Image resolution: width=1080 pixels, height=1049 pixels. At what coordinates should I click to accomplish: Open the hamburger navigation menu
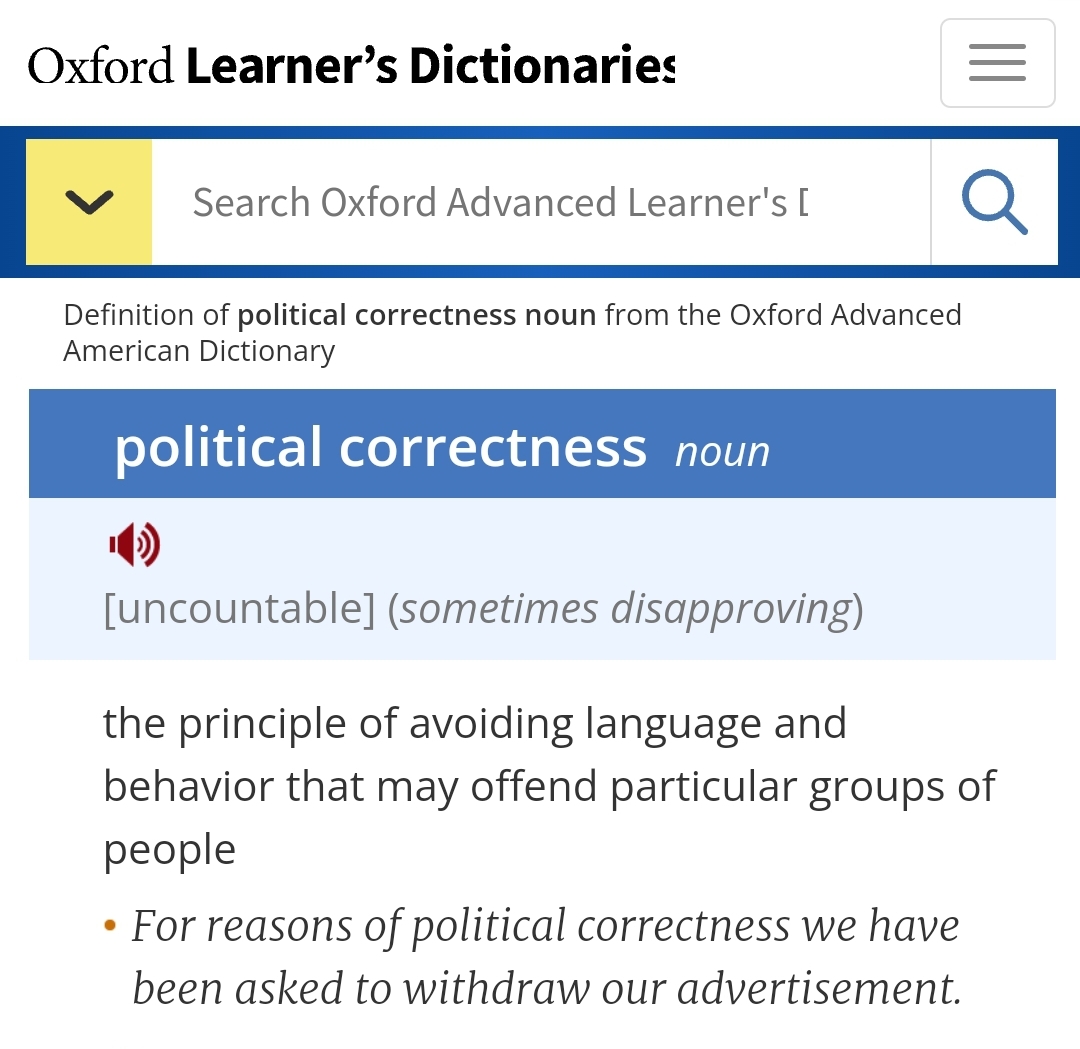coord(997,63)
